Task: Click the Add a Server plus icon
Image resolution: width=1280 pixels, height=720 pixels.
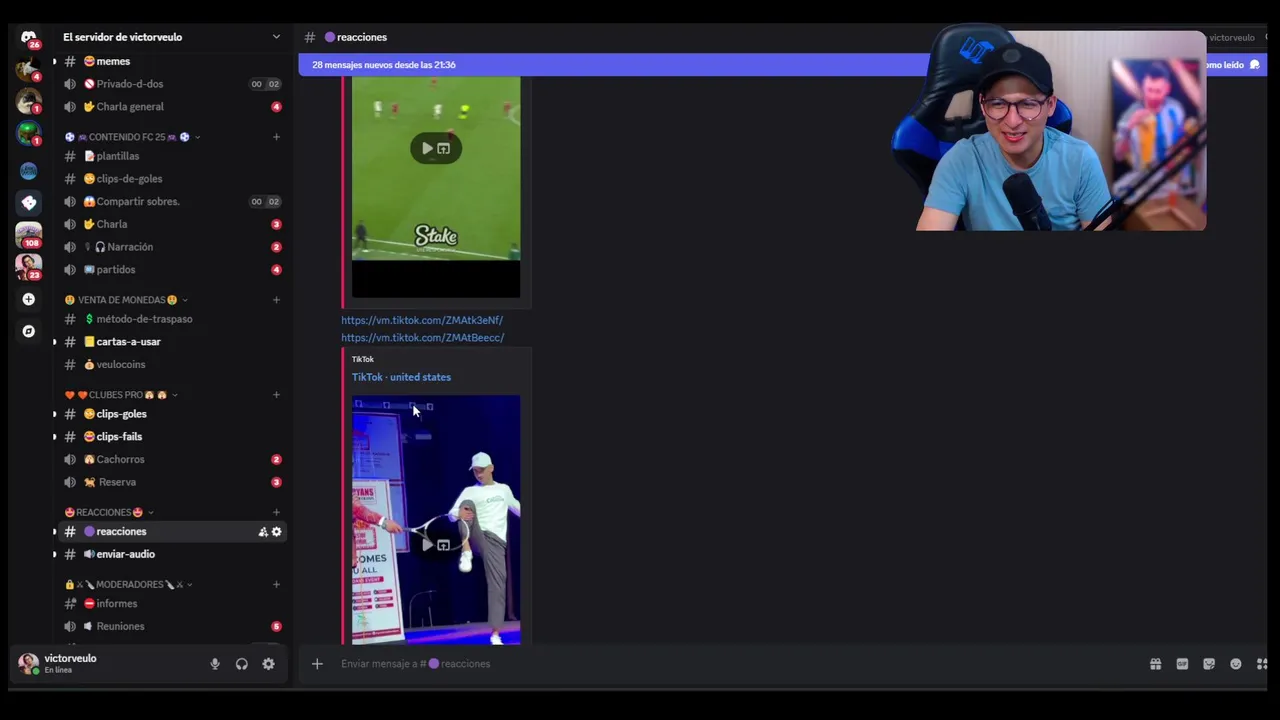Action: (28, 299)
